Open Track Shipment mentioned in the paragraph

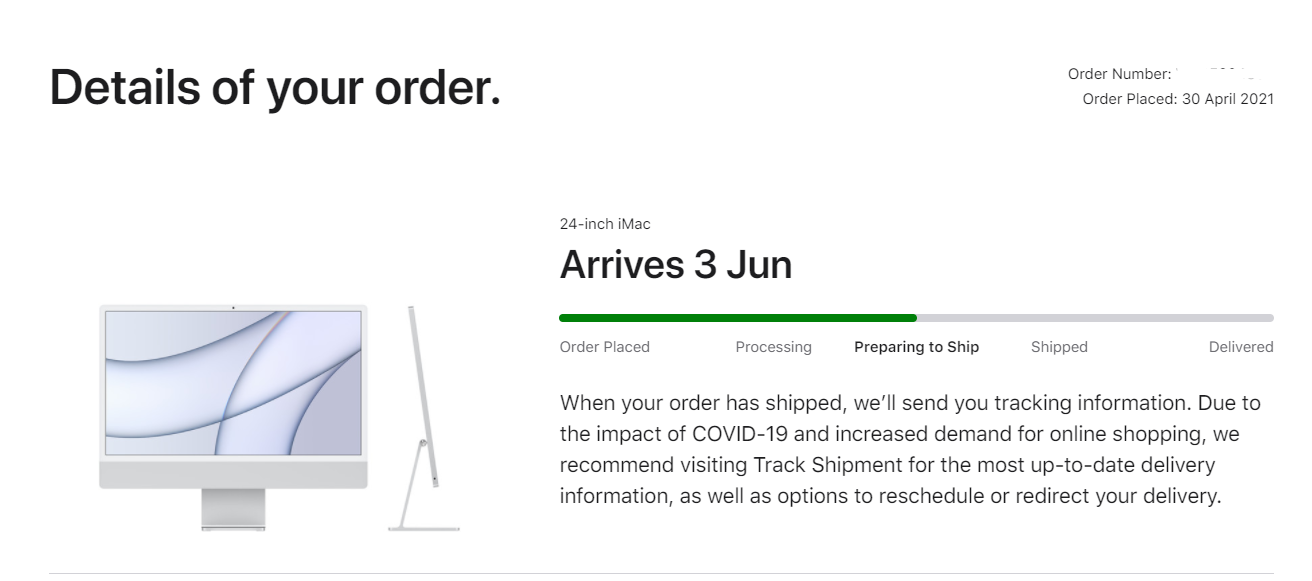tap(814, 465)
